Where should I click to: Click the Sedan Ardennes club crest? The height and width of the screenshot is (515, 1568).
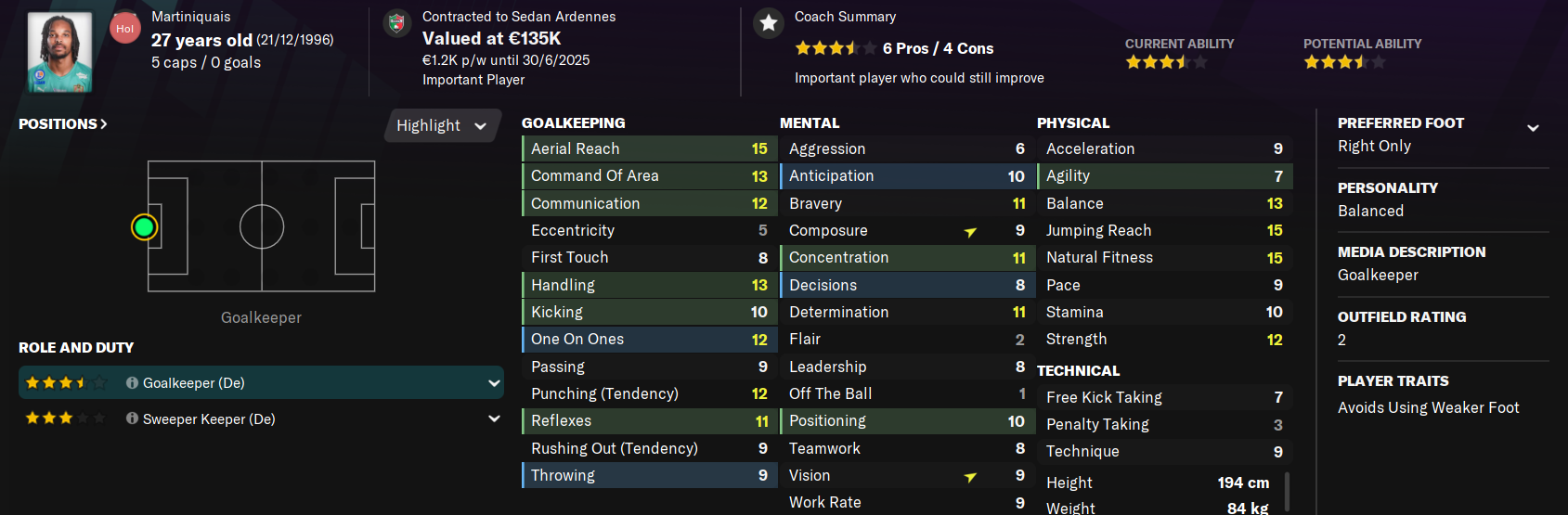(396, 24)
